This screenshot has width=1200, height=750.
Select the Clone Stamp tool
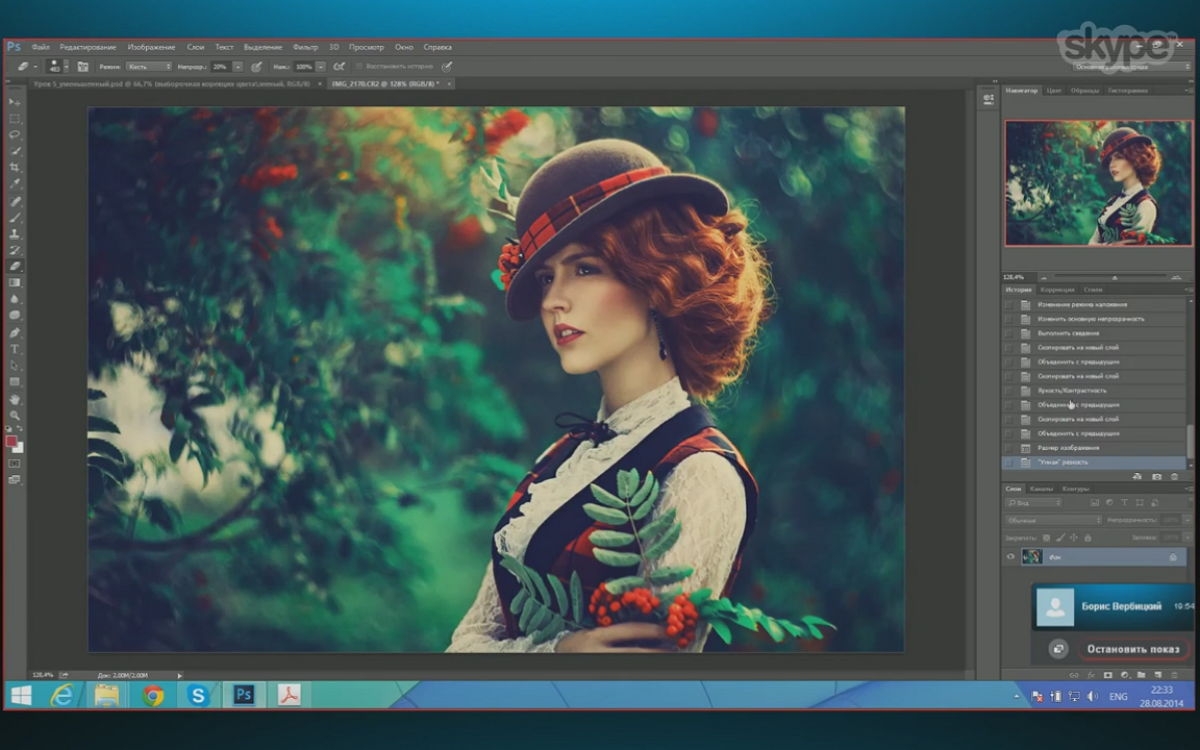[x=15, y=234]
